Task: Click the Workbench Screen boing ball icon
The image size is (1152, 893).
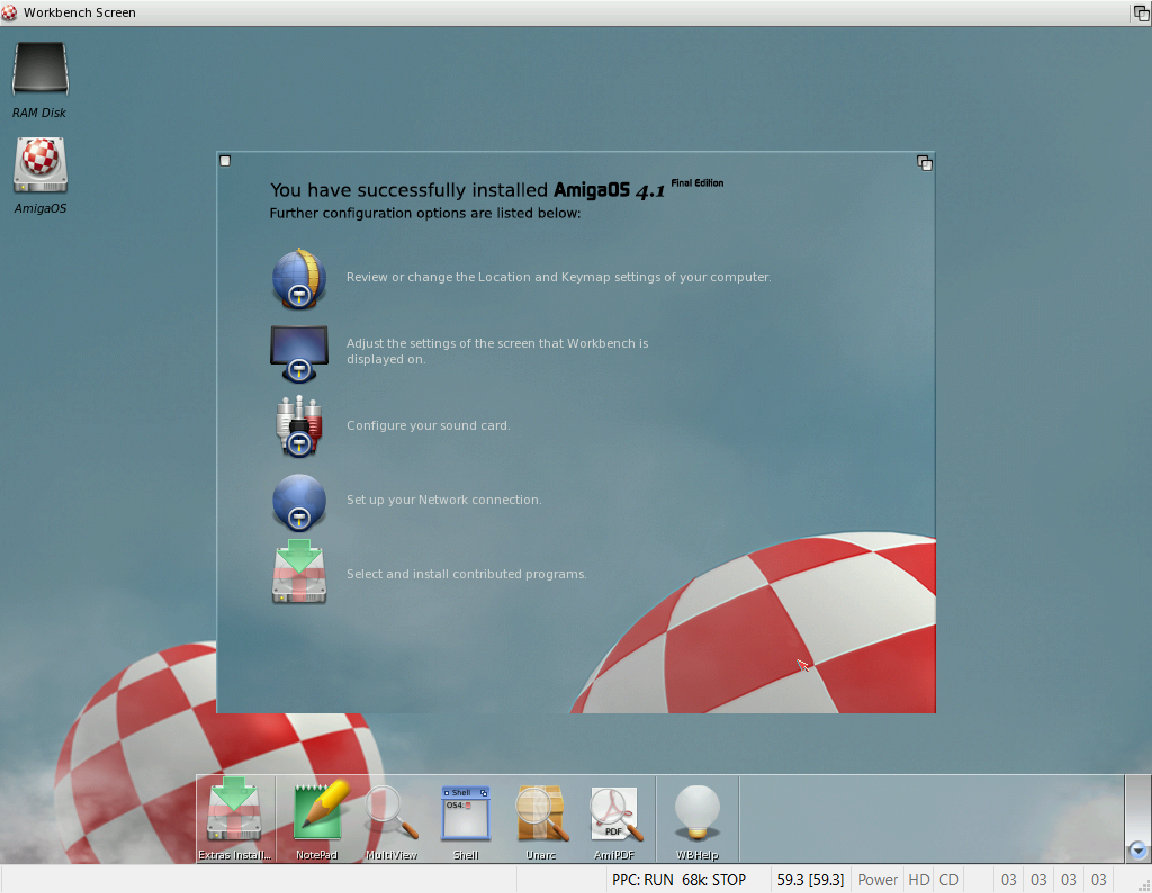Action: click(10, 12)
